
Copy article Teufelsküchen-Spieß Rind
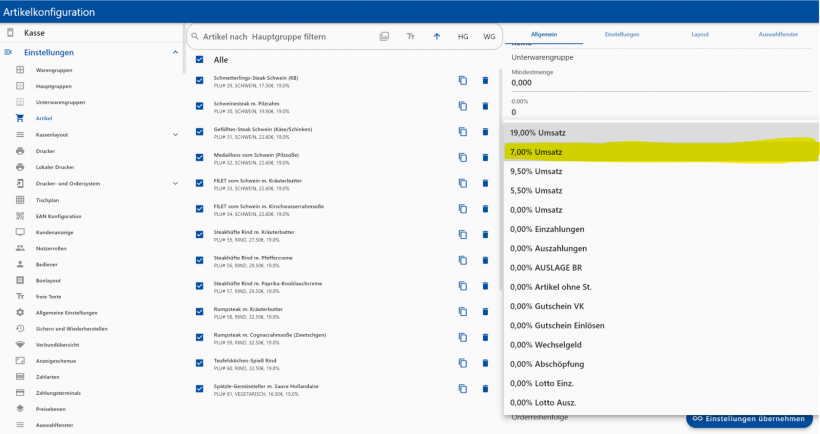463,363
